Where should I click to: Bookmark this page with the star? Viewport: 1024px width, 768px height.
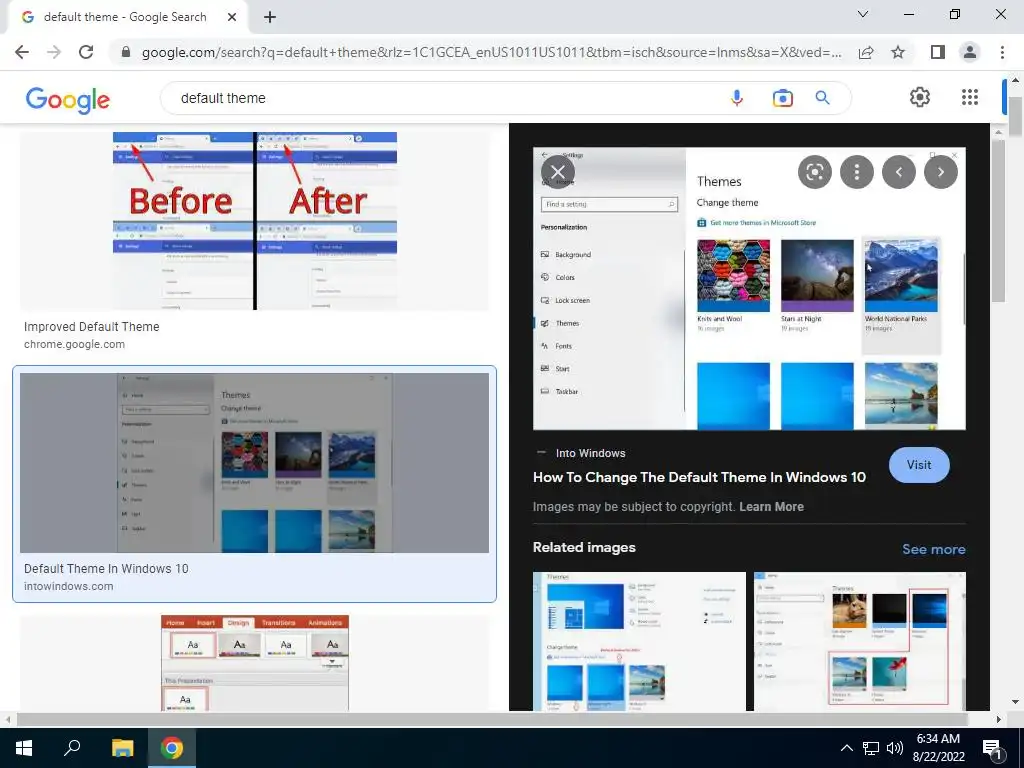tap(898, 52)
